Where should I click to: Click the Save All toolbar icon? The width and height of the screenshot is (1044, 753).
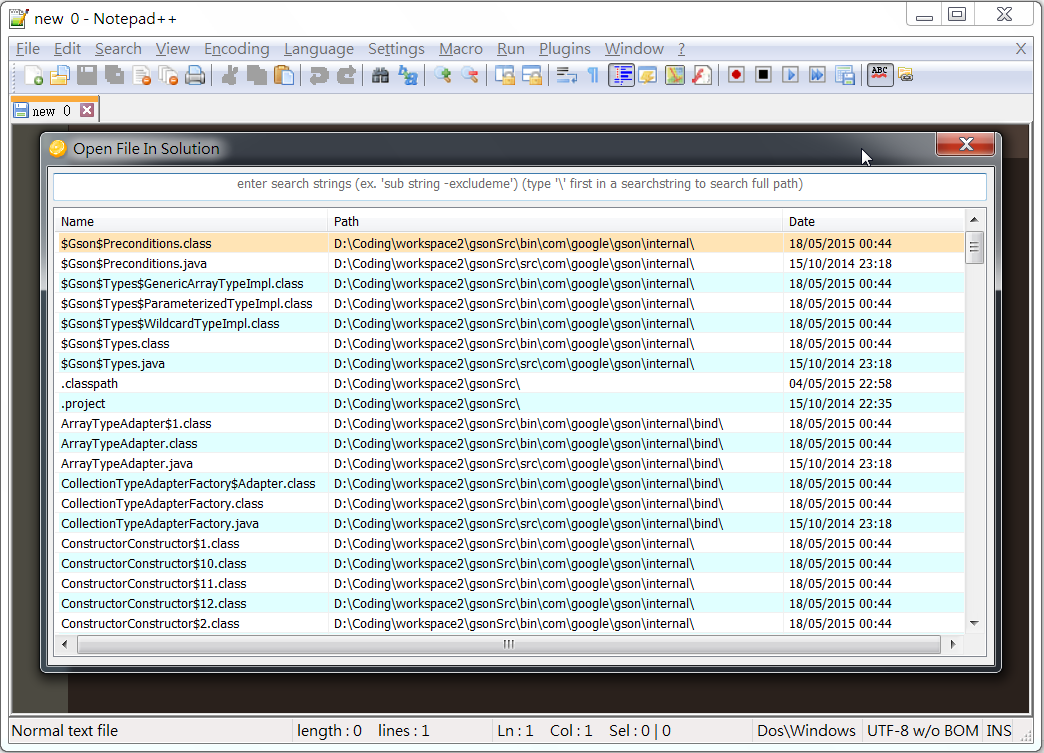pyautogui.click(x=115, y=75)
